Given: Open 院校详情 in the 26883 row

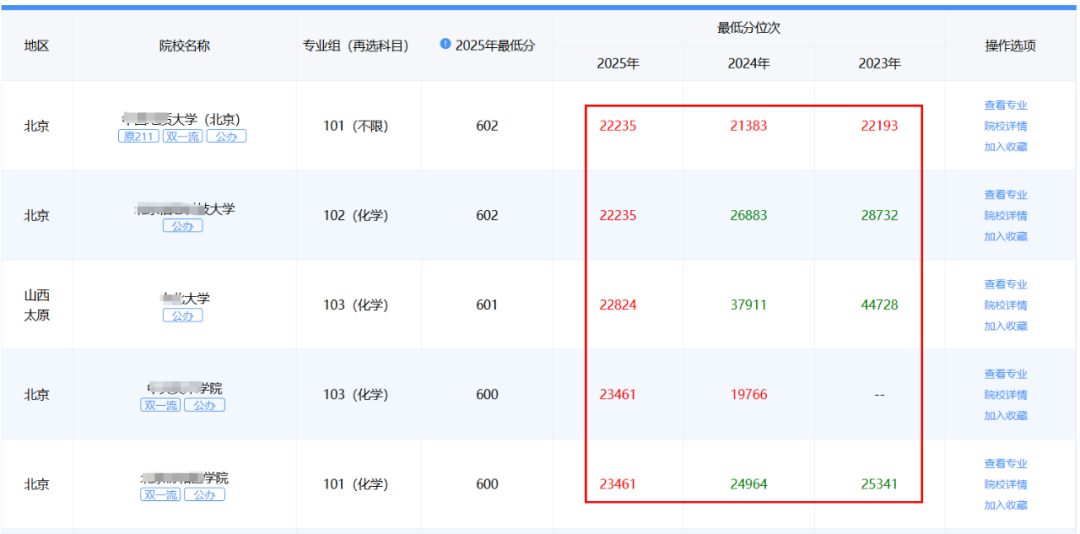Looking at the screenshot, I should point(1006,216).
